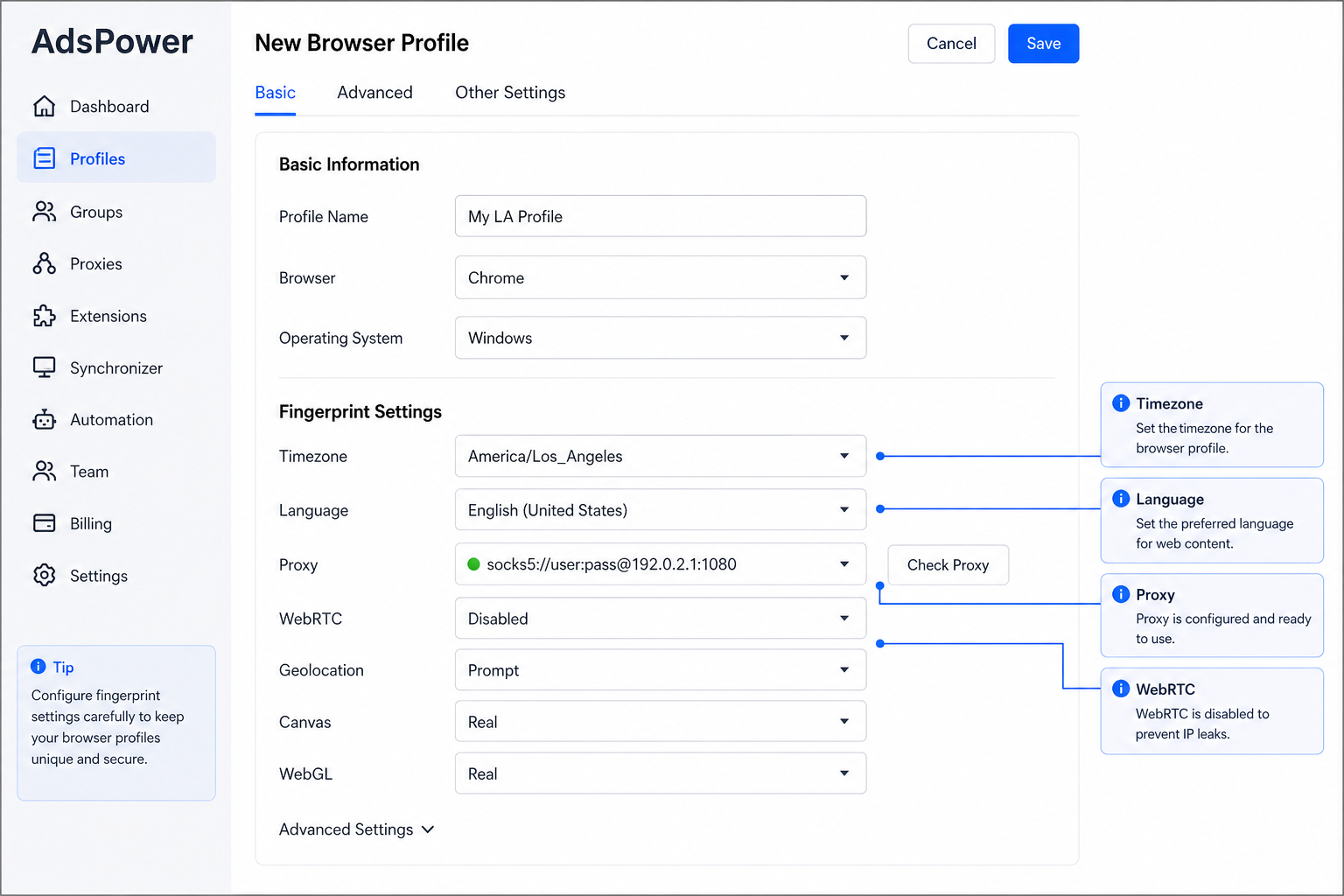The image size is (1344, 896).
Task: Click the 'Canvas' field label
Action: point(304,722)
